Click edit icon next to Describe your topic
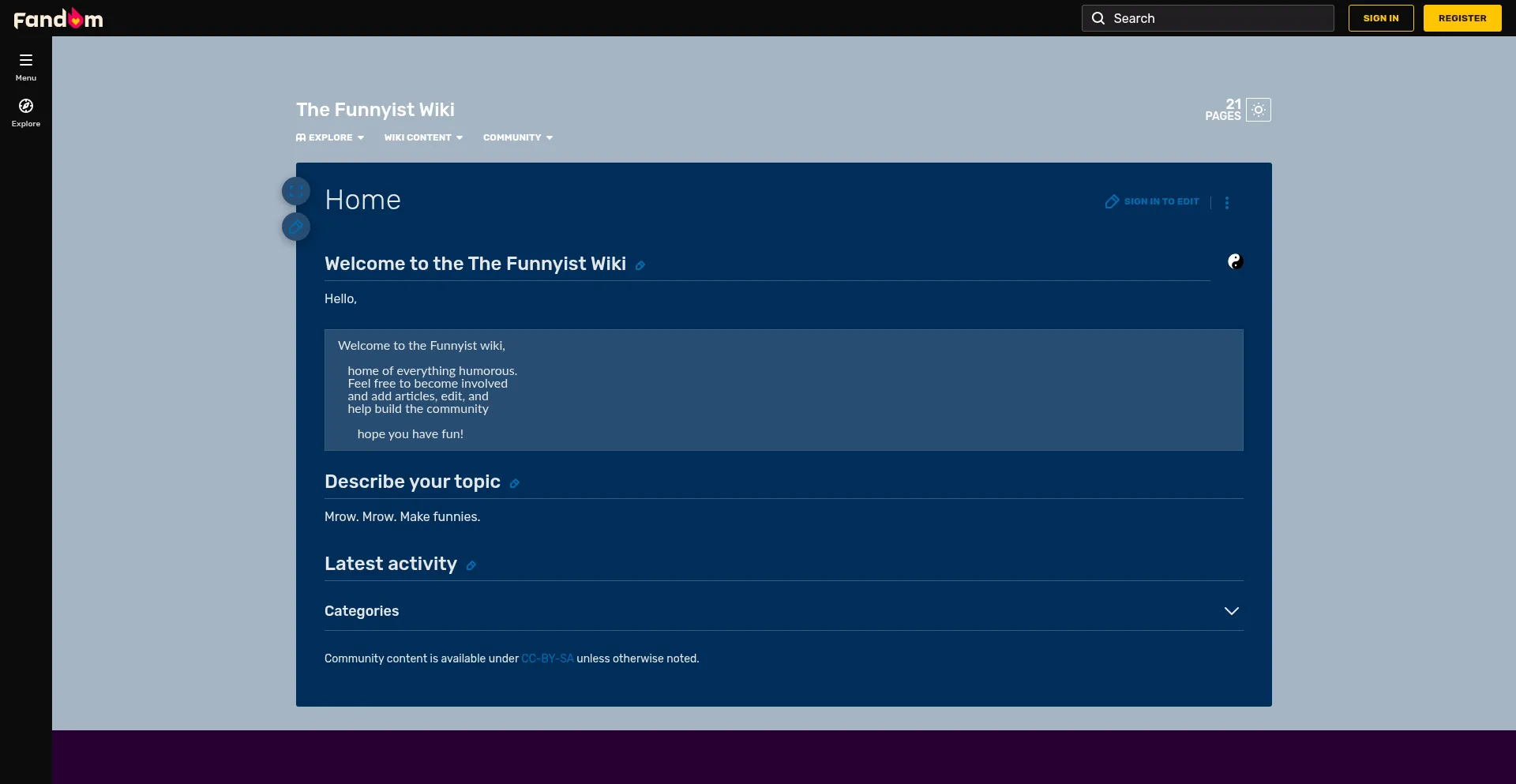 point(515,484)
